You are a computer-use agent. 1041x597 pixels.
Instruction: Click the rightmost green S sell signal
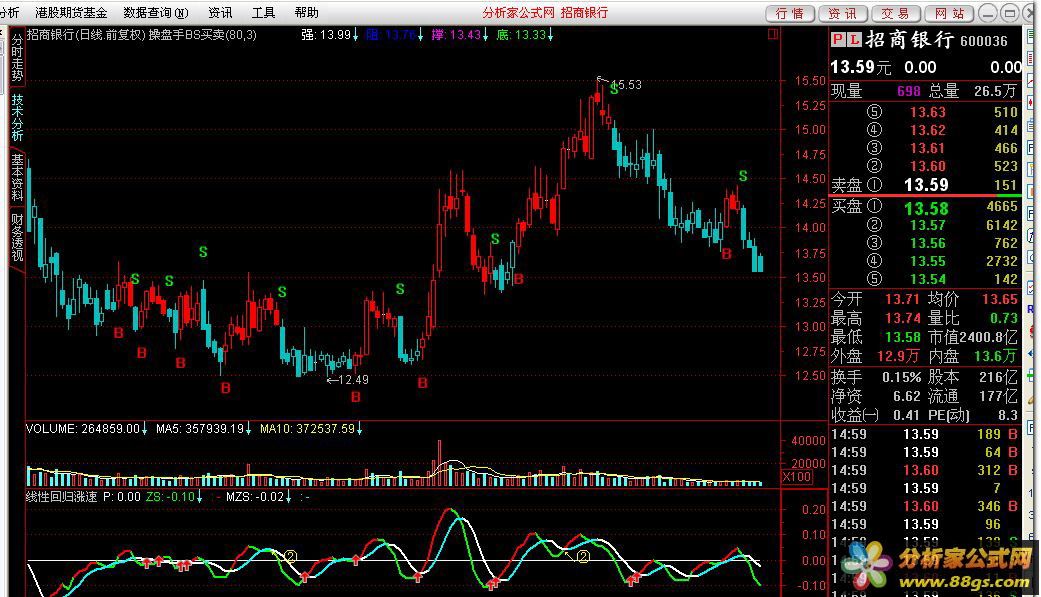743,176
